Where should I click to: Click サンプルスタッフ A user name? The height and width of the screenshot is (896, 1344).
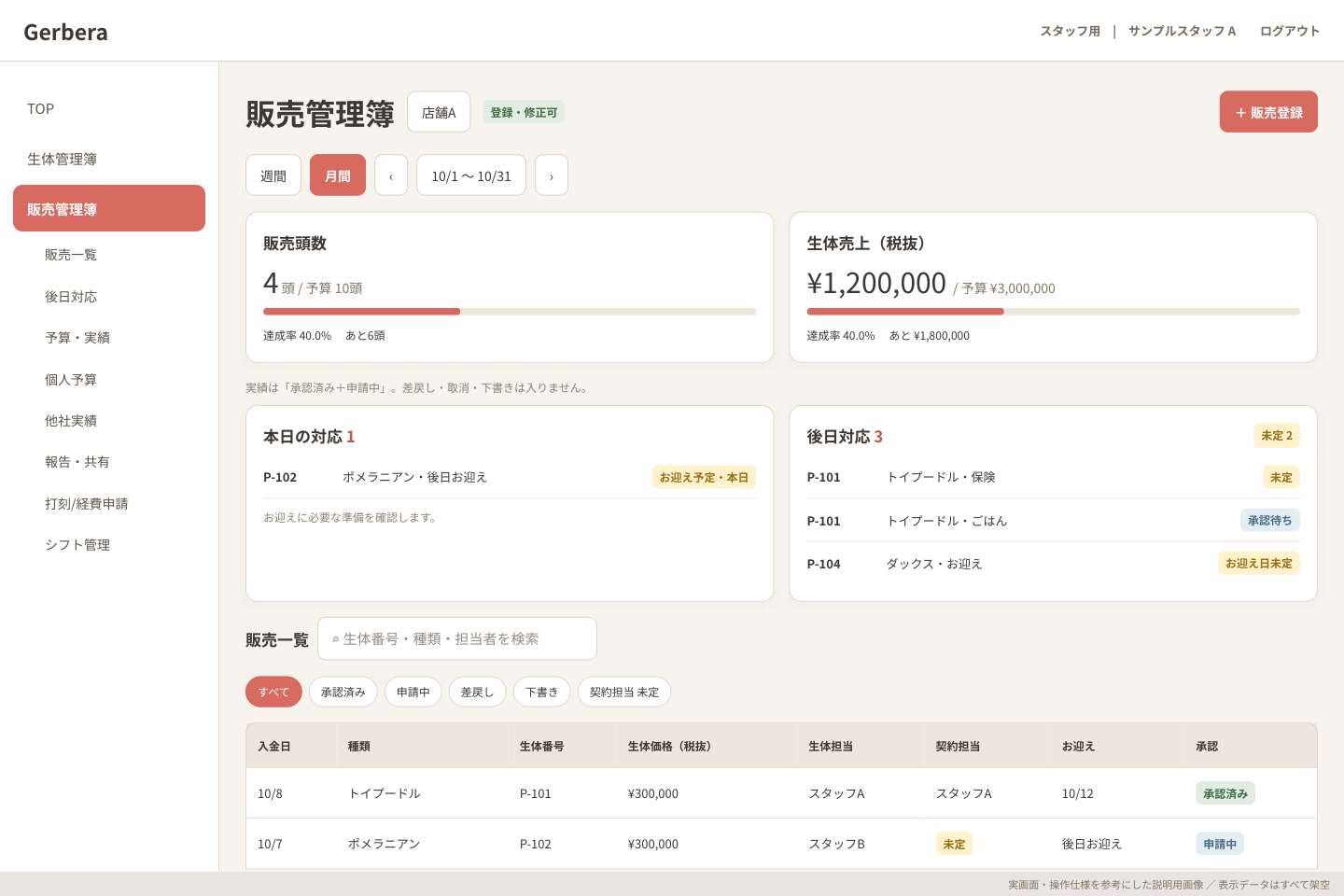tap(1182, 31)
